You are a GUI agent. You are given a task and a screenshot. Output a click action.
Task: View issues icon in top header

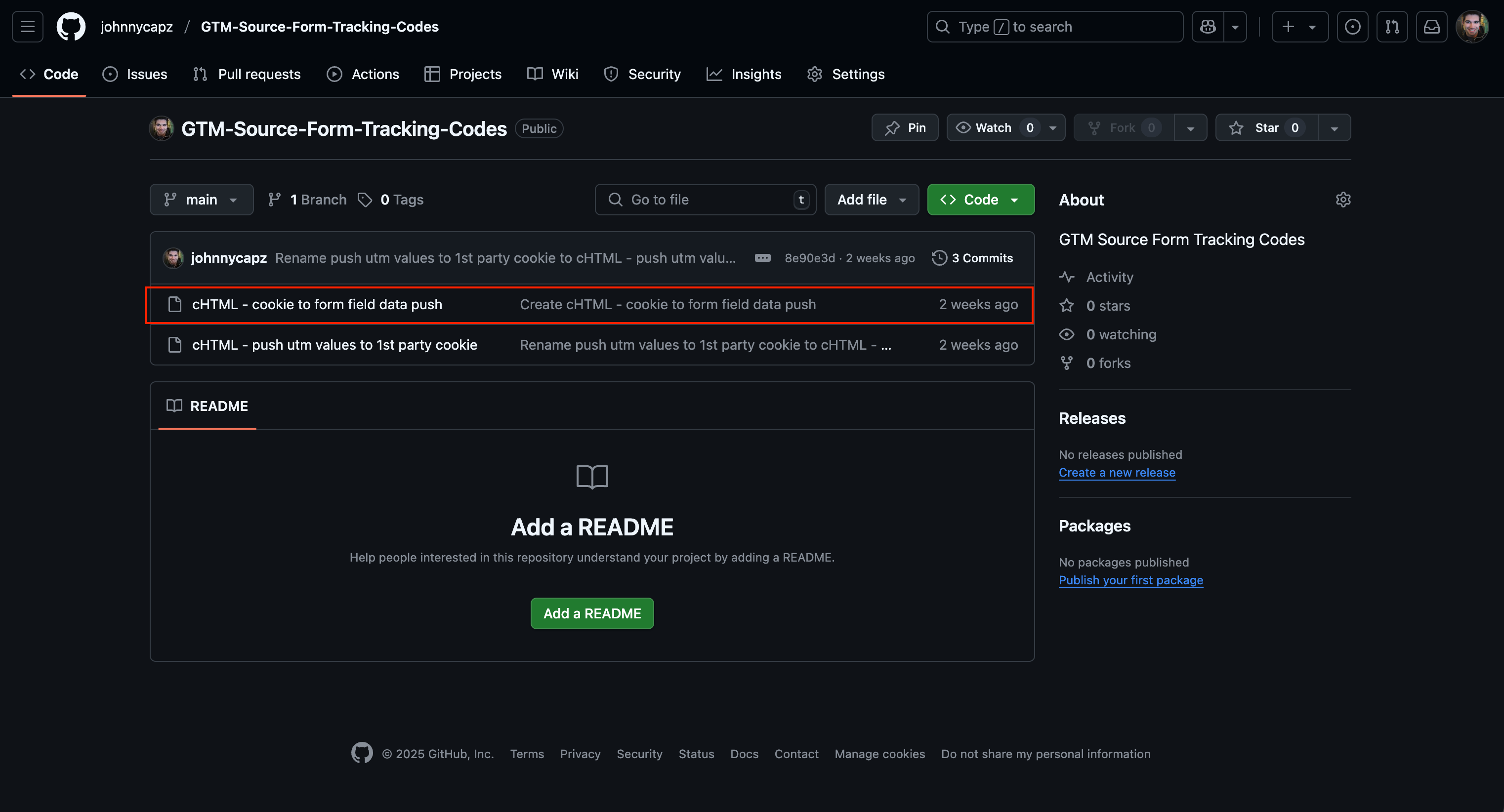[x=1352, y=27]
